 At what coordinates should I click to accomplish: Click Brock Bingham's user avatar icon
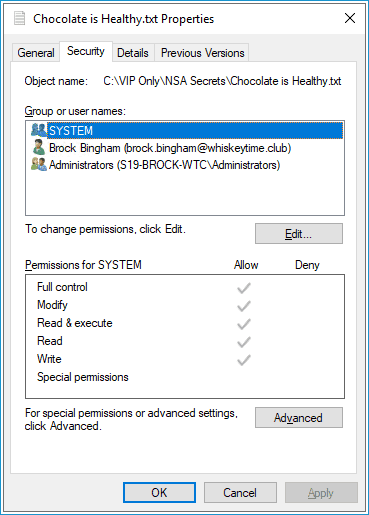[x=39, y=147]
